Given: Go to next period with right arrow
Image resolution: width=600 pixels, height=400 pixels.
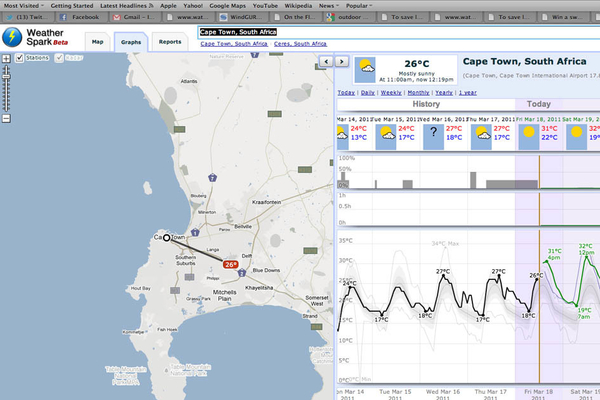Looking at the screenshot, I should coord(342,61).
